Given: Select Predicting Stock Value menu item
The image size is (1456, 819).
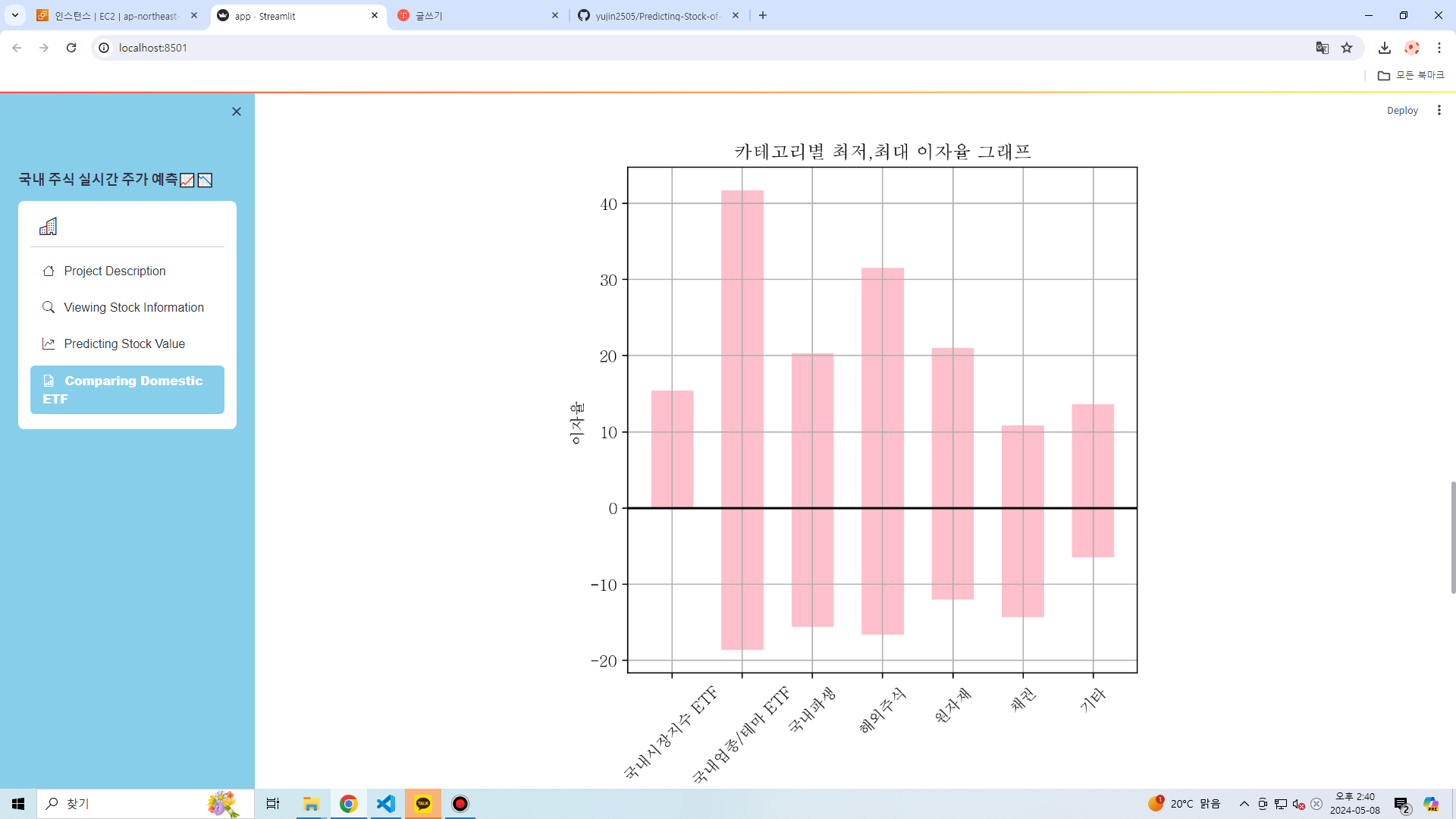Looking at the screenshot, I should 124,344.
